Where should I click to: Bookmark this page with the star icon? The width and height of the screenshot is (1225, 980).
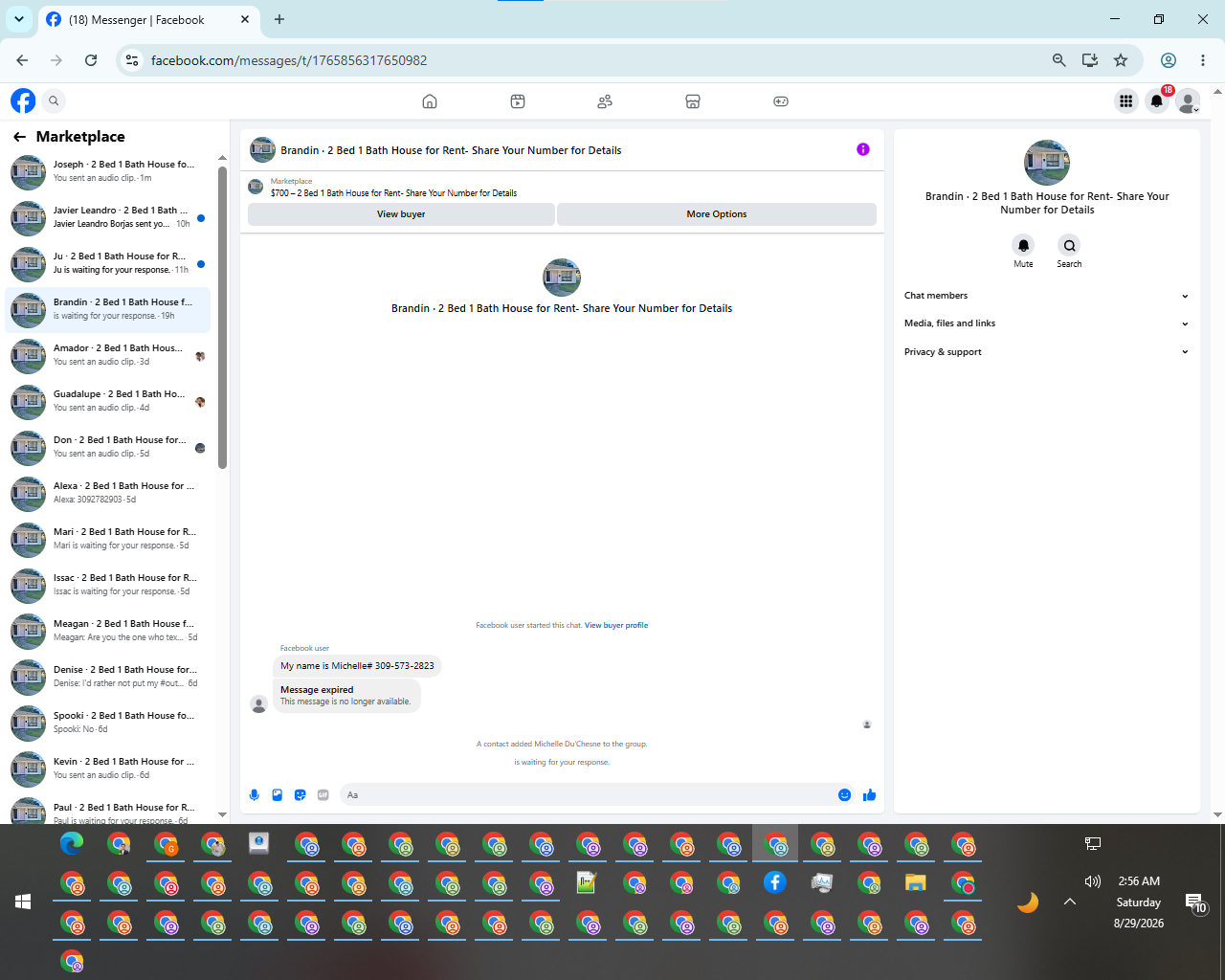point(1121,60)
